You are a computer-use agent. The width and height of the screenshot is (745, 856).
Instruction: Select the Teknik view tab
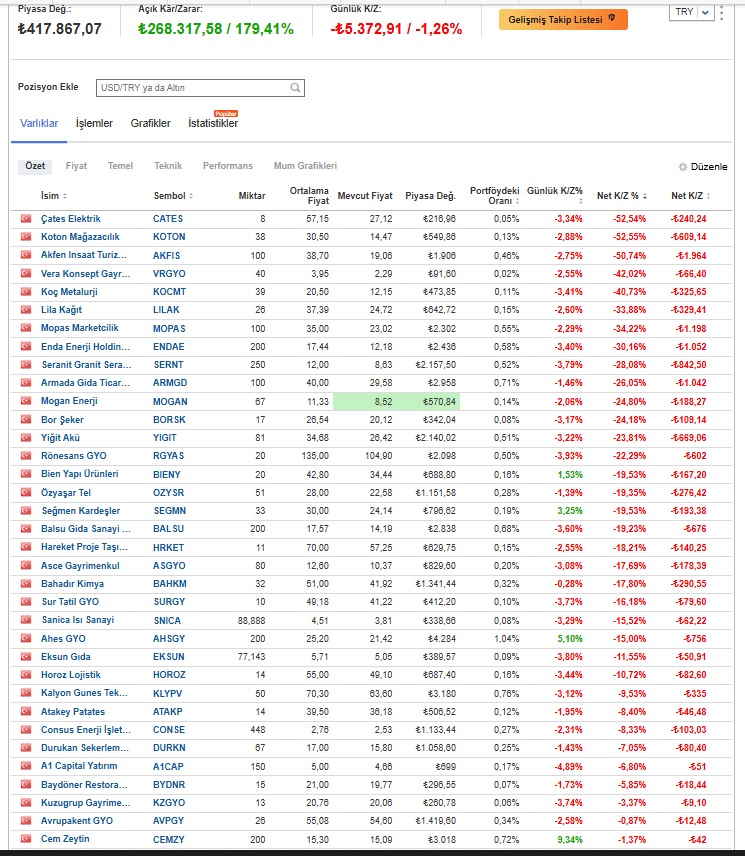(168, 166)
